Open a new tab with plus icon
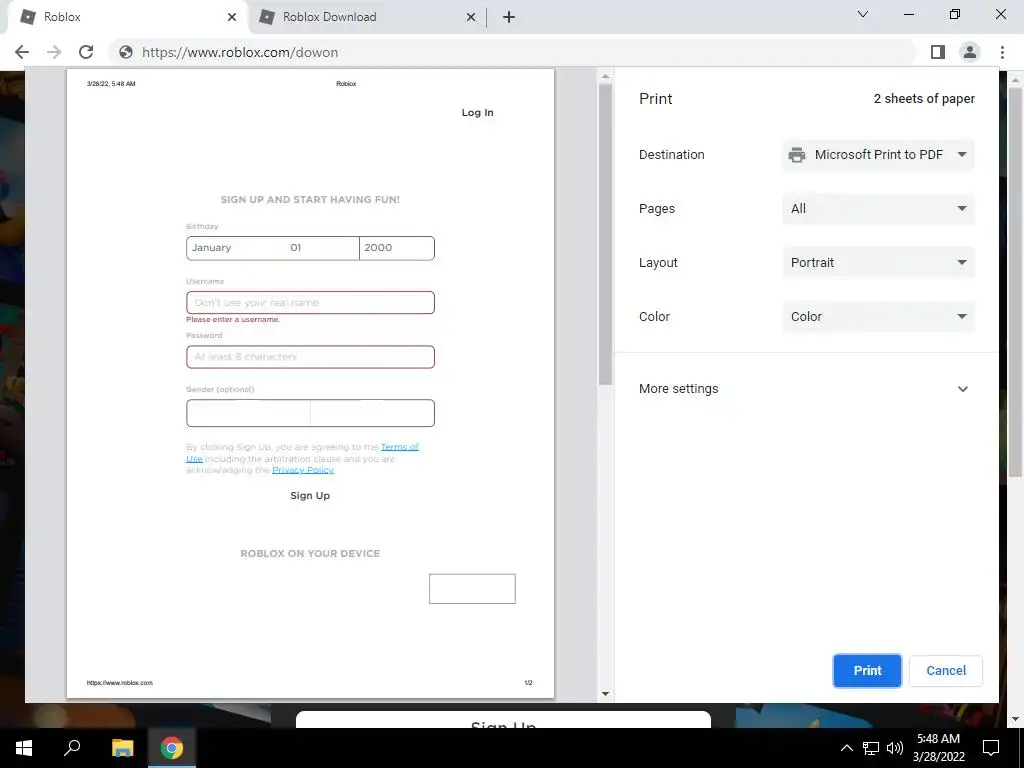The width and height of the screenshot is (1024, 768). click(x=509, y=18)
